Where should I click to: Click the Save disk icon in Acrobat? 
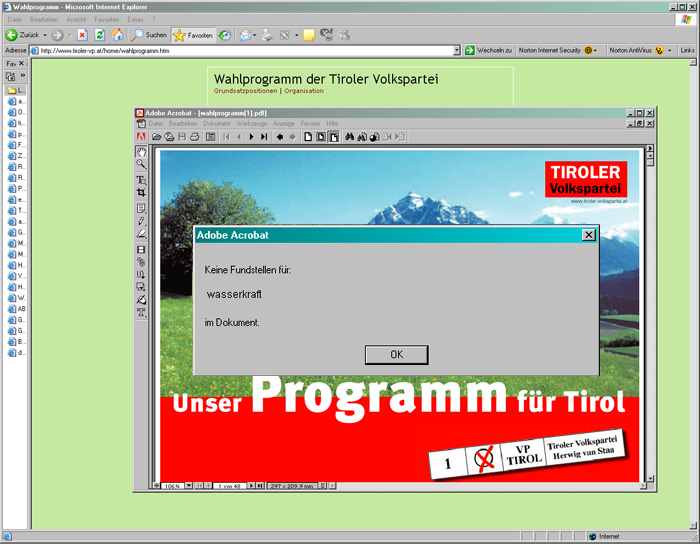pos(182,137)
